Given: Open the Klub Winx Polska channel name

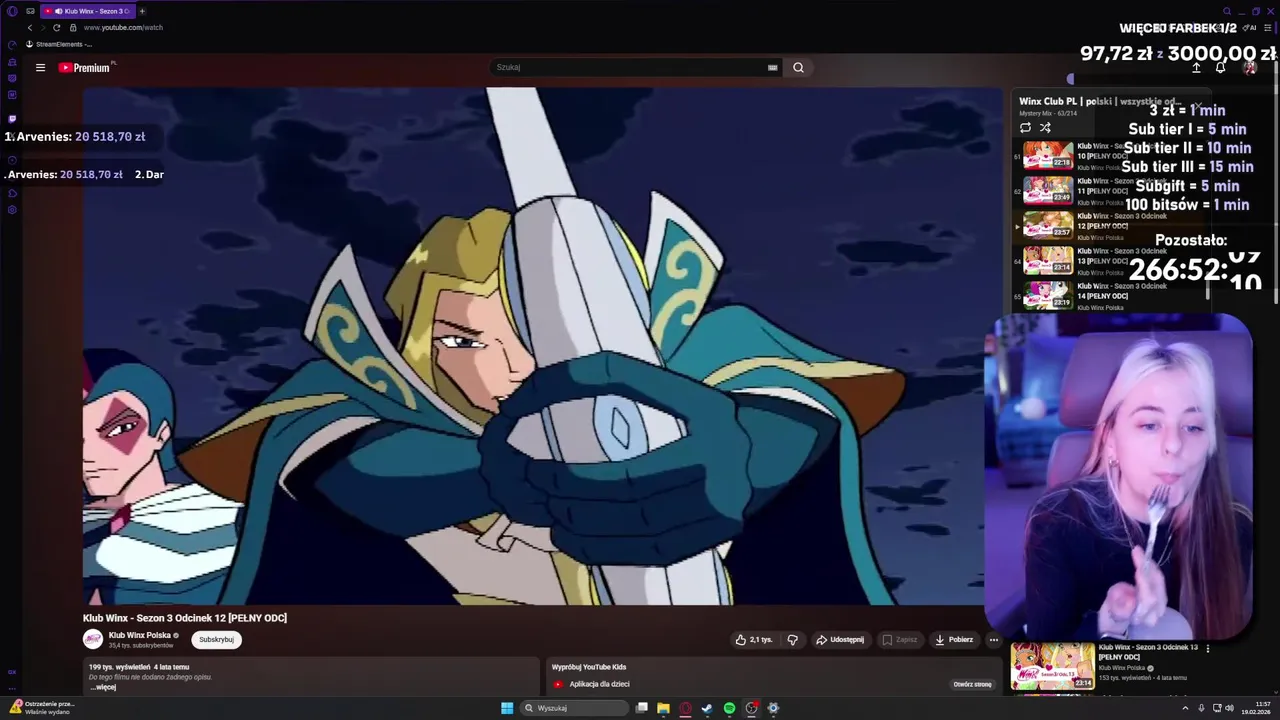Looking at the screenshot, I should tap(140, 635).
